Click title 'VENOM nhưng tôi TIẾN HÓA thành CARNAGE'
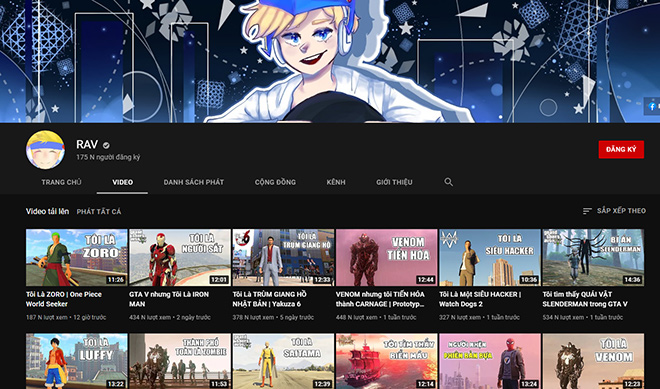The width and height of the screenshot is (660, 389). [x=380, y=299]
